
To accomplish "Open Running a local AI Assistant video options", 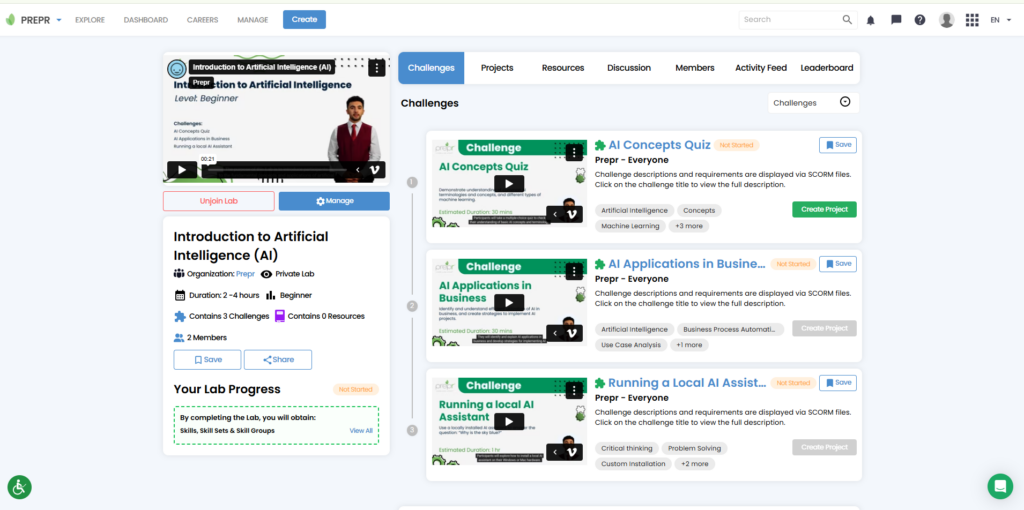I will 573,390.
